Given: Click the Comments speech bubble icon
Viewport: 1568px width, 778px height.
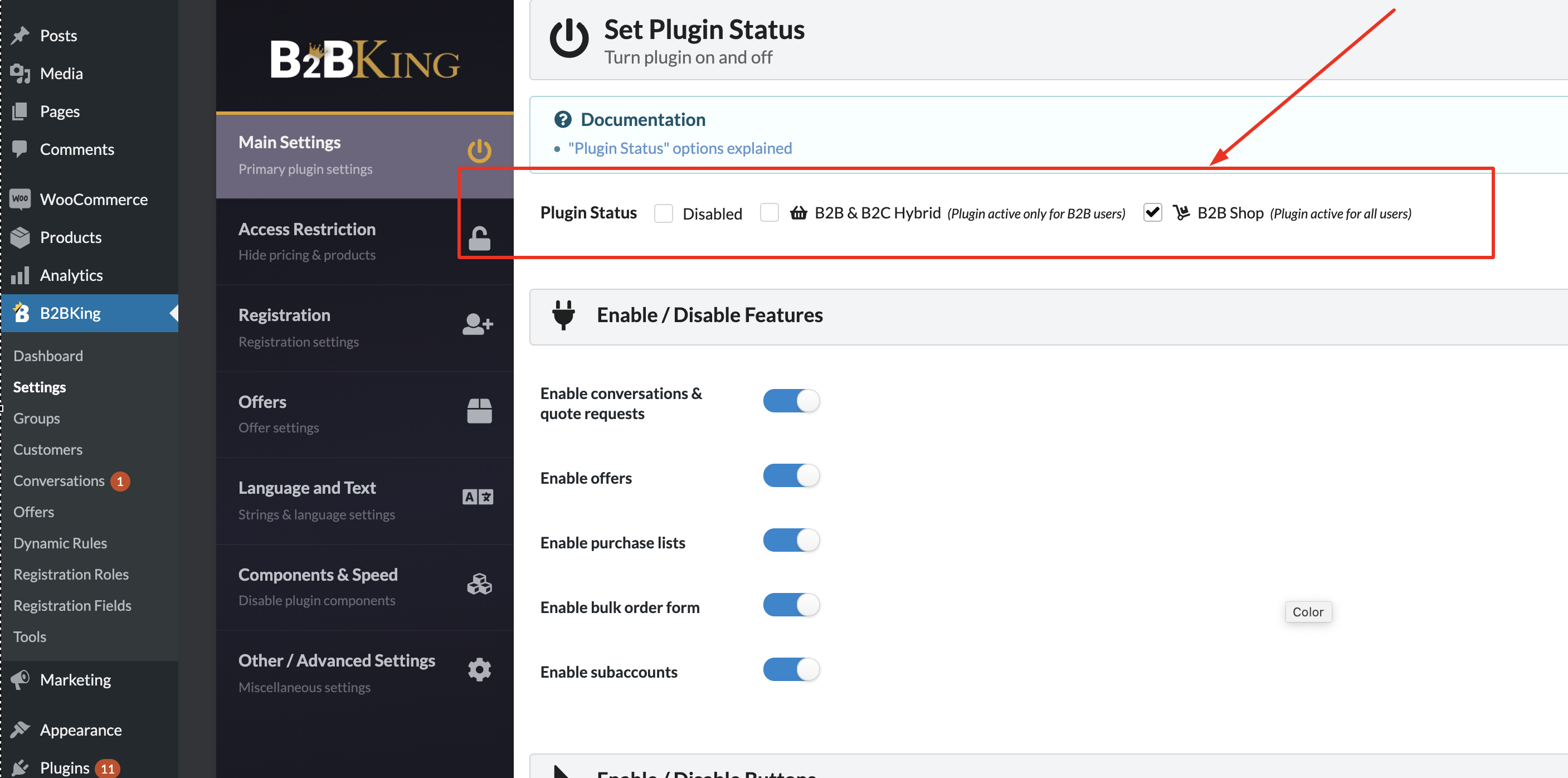Looking at the screenshot, I should pos(20,149).
